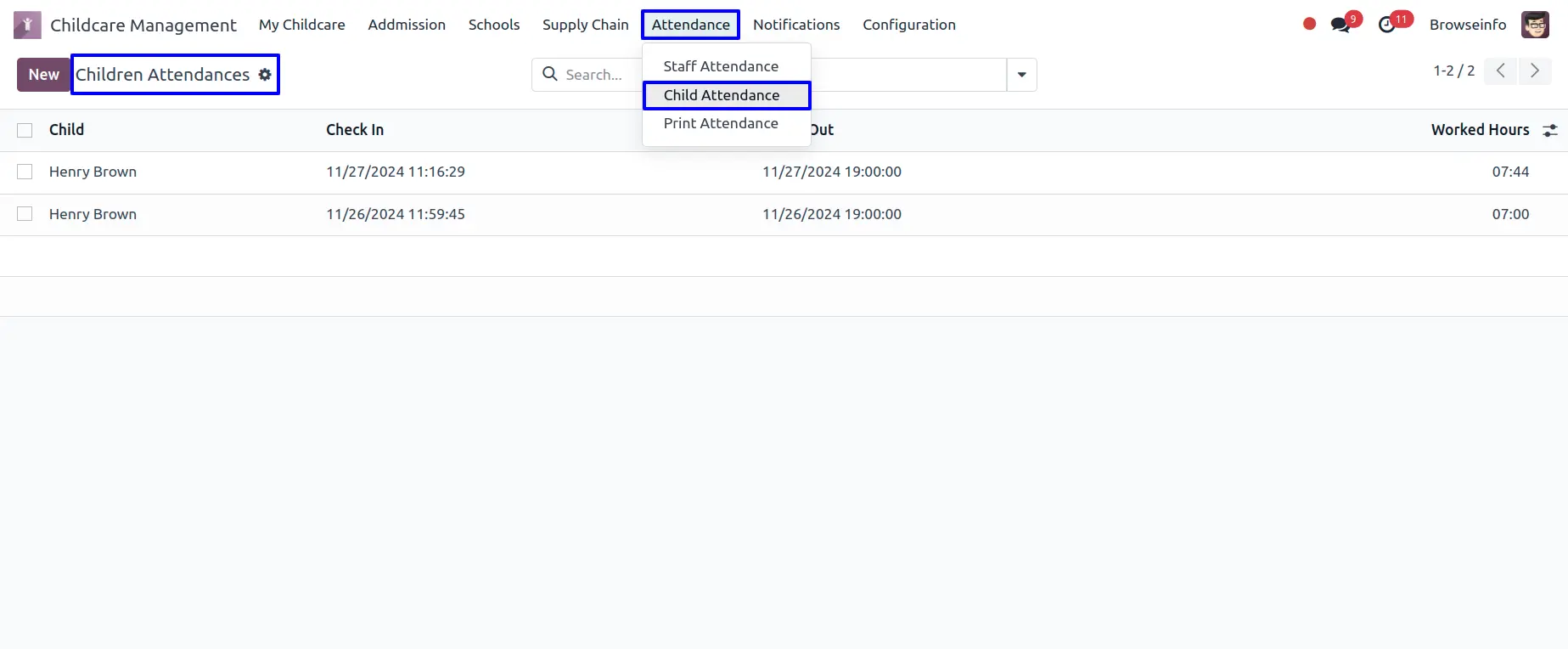The height and width of the screenshot is (649, 1568).
Task: Open the Childcare Management app icon
Action: point(27,25)
